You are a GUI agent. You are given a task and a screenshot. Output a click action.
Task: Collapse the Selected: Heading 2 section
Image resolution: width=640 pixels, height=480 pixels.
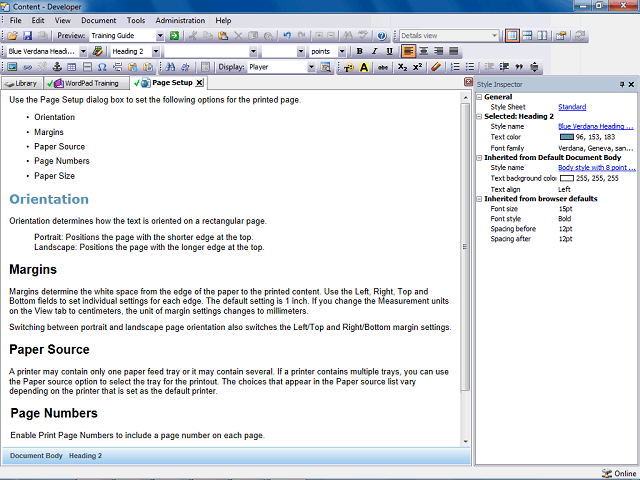480,117
